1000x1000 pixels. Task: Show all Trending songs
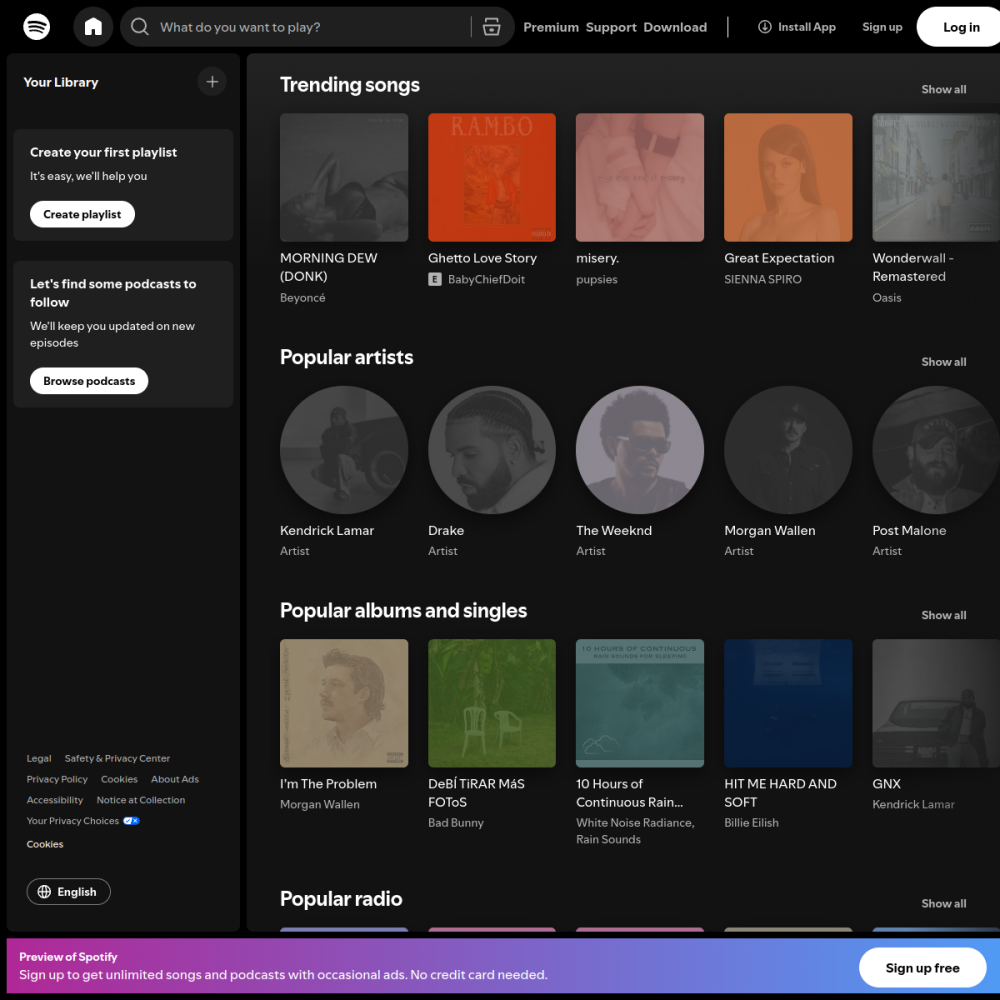pos(943,89)
